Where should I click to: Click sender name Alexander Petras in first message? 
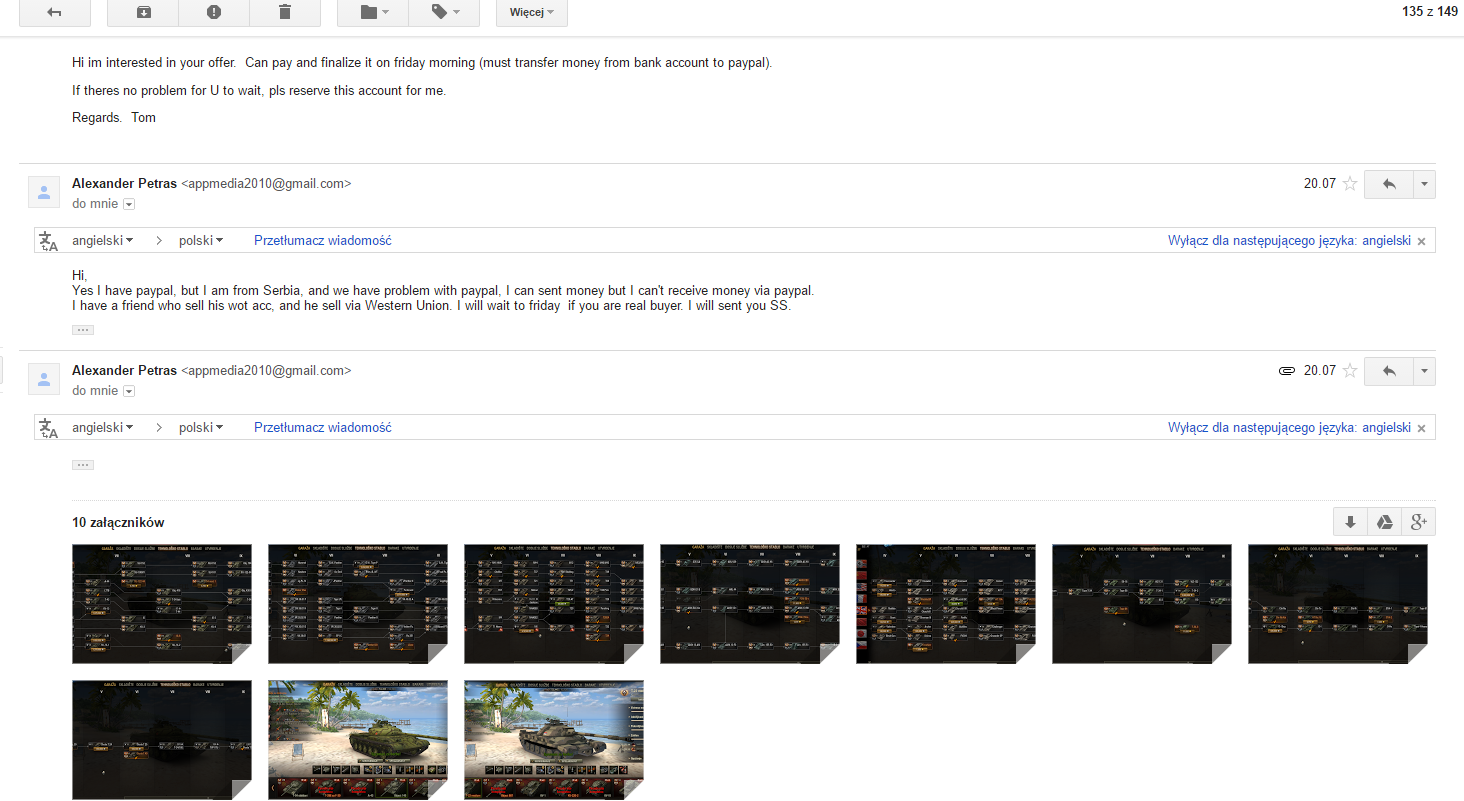point(124,184)
